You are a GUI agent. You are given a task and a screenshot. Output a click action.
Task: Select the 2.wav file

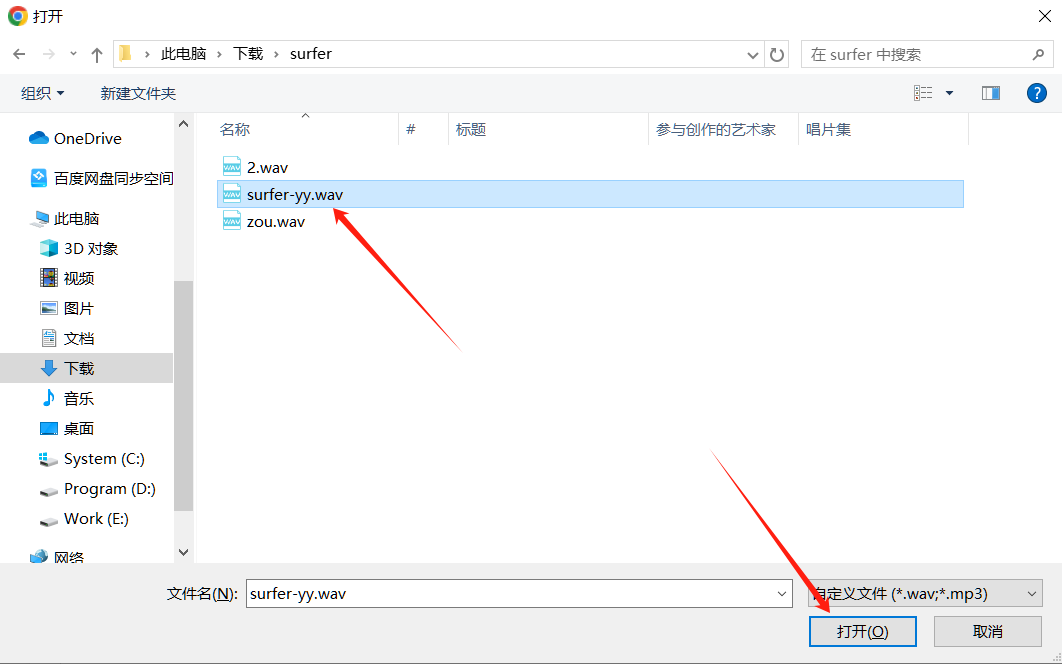tap(266, 167)
